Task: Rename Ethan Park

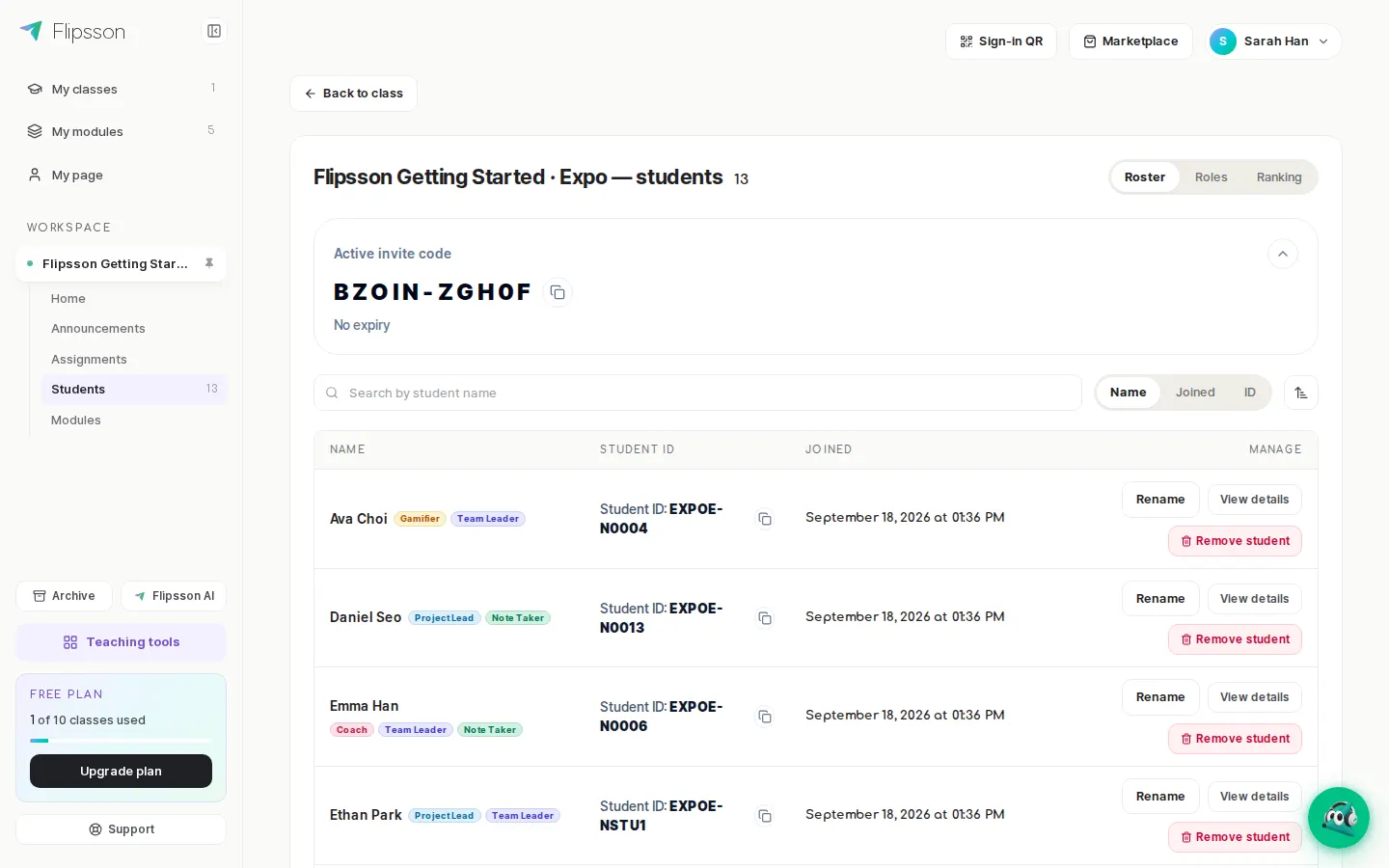Action: coord(1160,797)
